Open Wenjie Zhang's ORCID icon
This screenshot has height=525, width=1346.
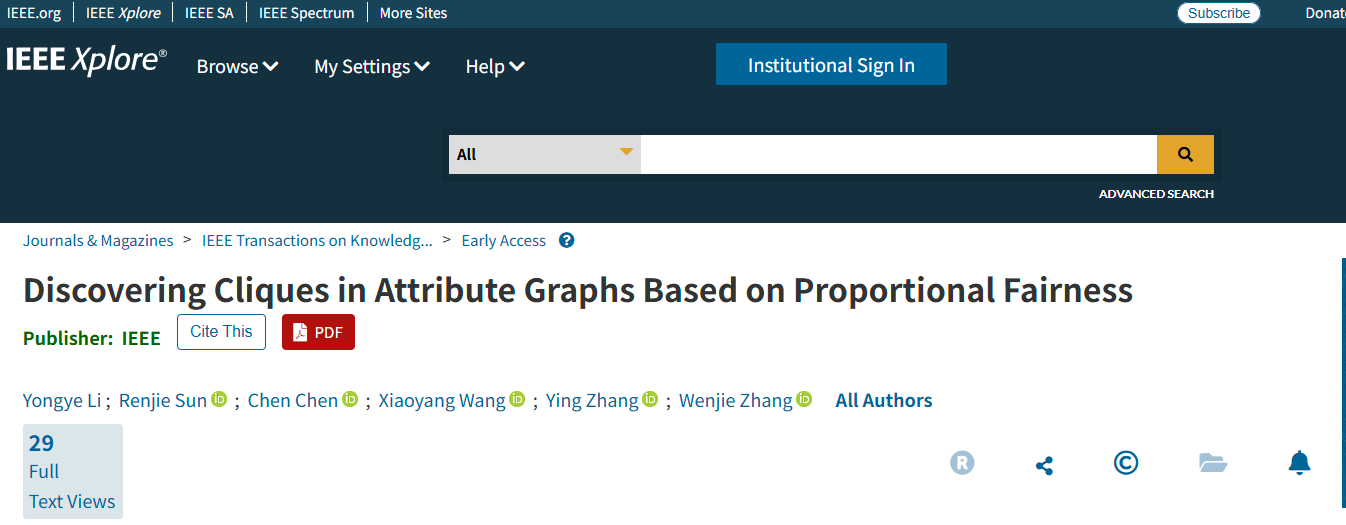point(804,399)
